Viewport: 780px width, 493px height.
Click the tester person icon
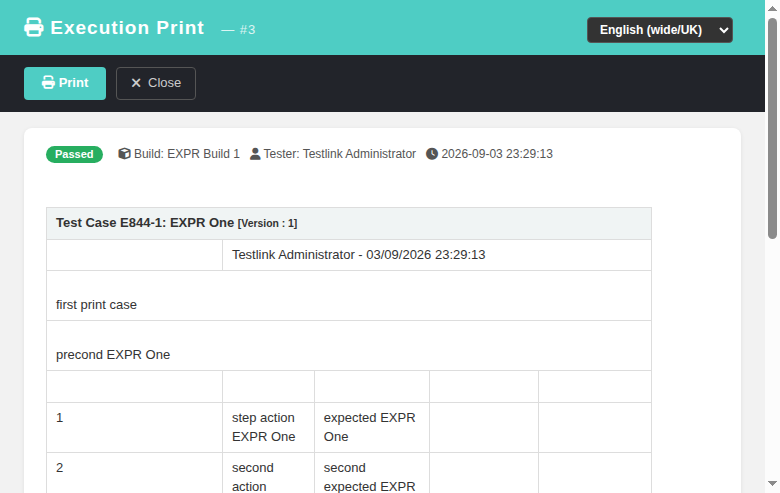point(255,154)
